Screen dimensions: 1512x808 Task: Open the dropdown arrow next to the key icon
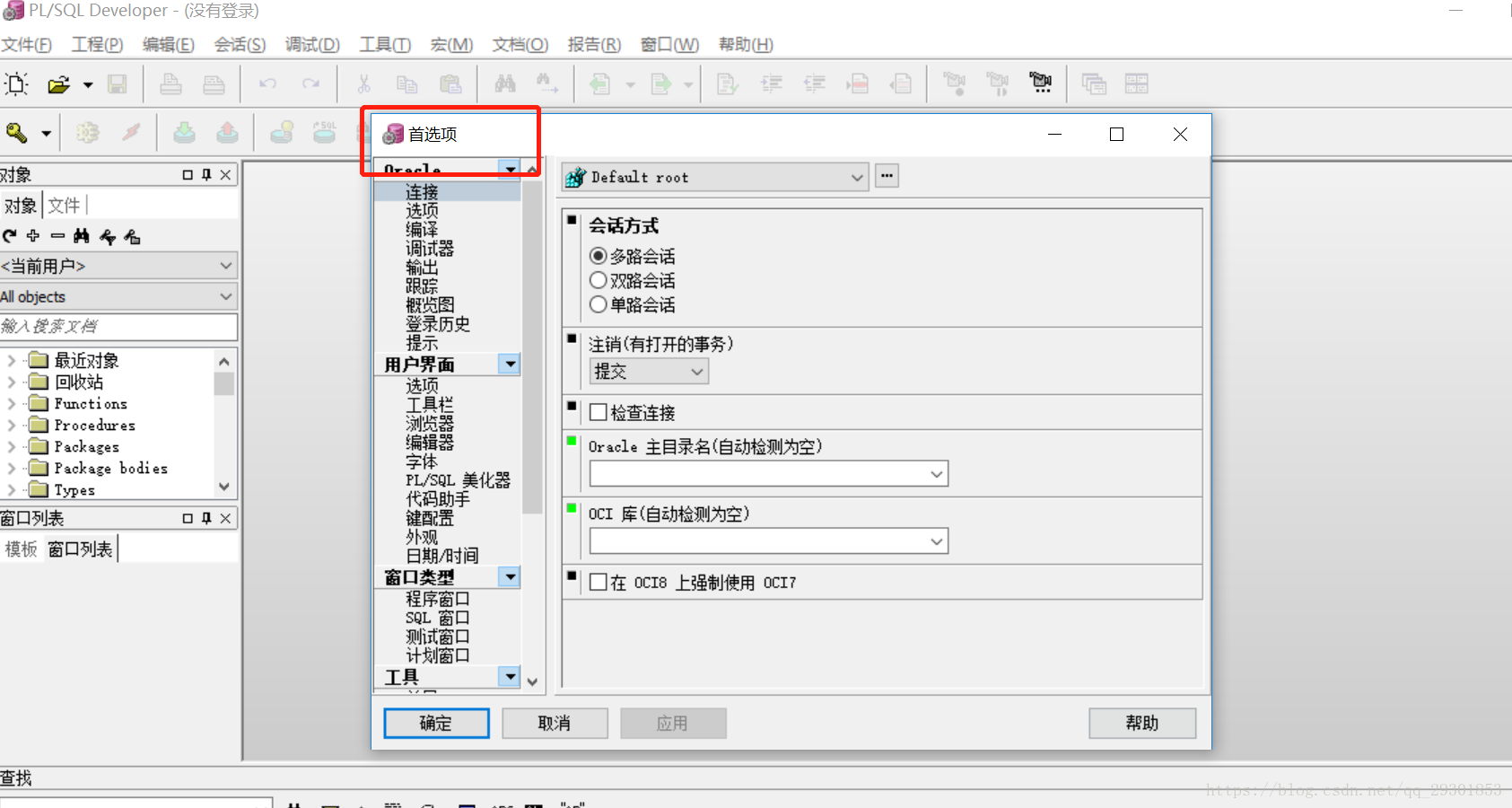[46, 134]
